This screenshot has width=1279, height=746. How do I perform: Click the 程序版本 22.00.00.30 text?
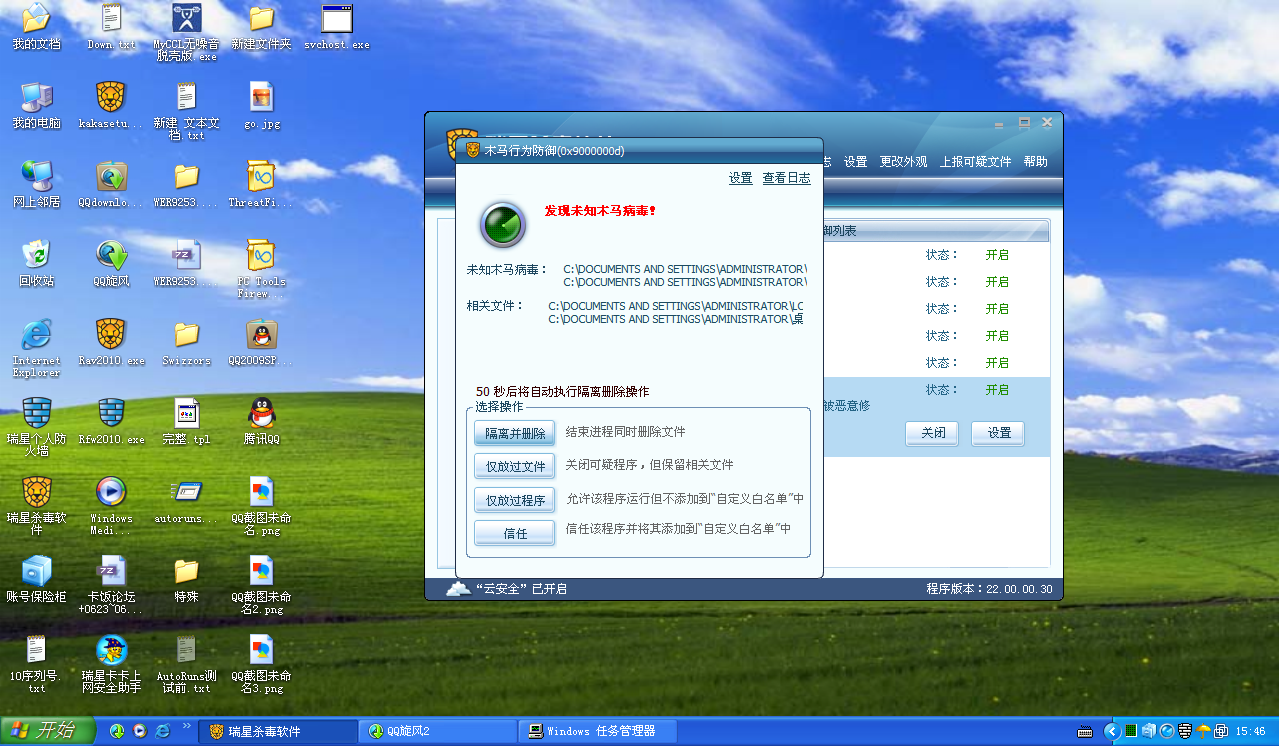(989, 589)
